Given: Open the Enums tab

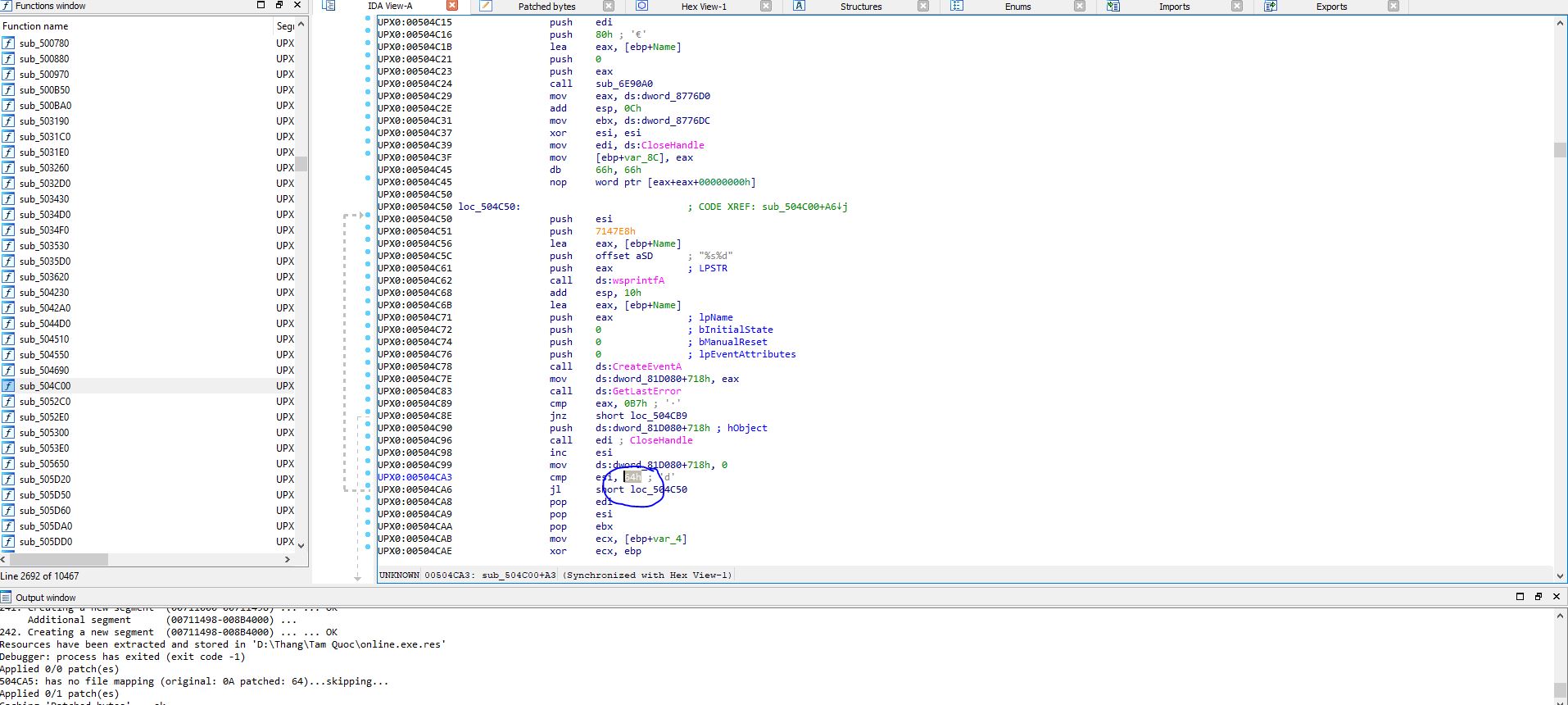Looking at the screenshot, I should [x=1017, y=6].
